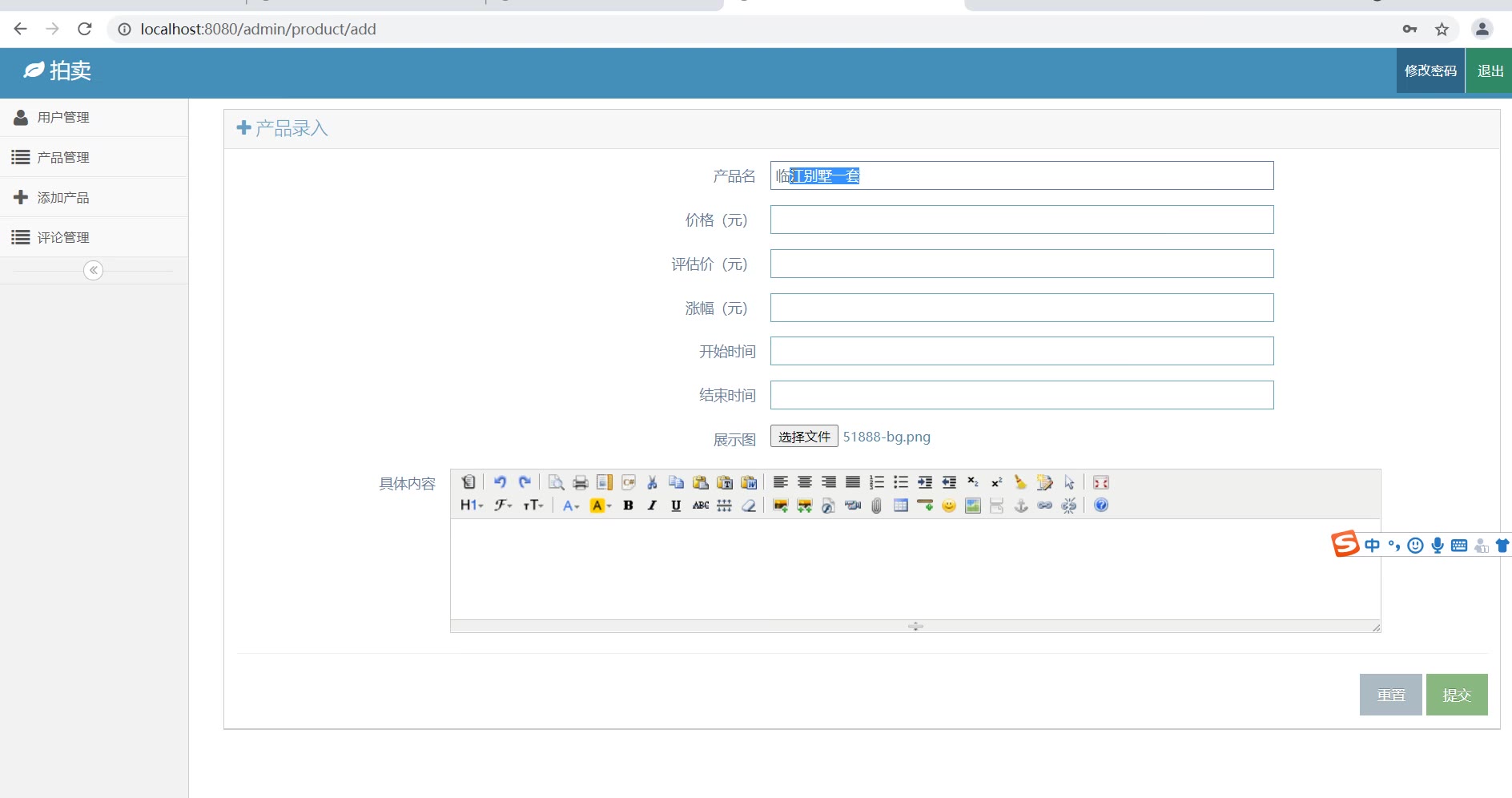The image size is (1512, 798).
Task: Increase the indent in the editor
Action: point(925,482)
